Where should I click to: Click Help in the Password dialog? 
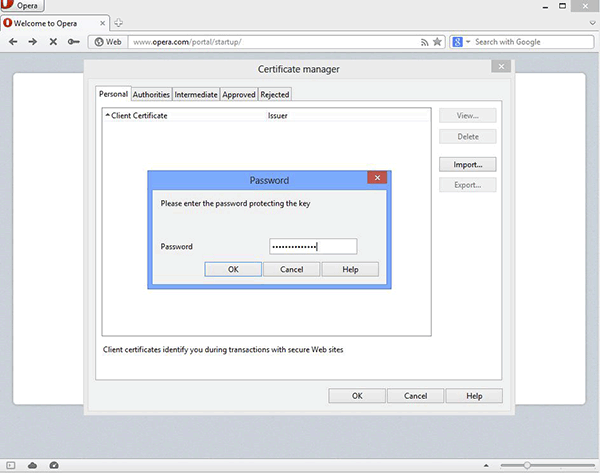tap(350, 269)
